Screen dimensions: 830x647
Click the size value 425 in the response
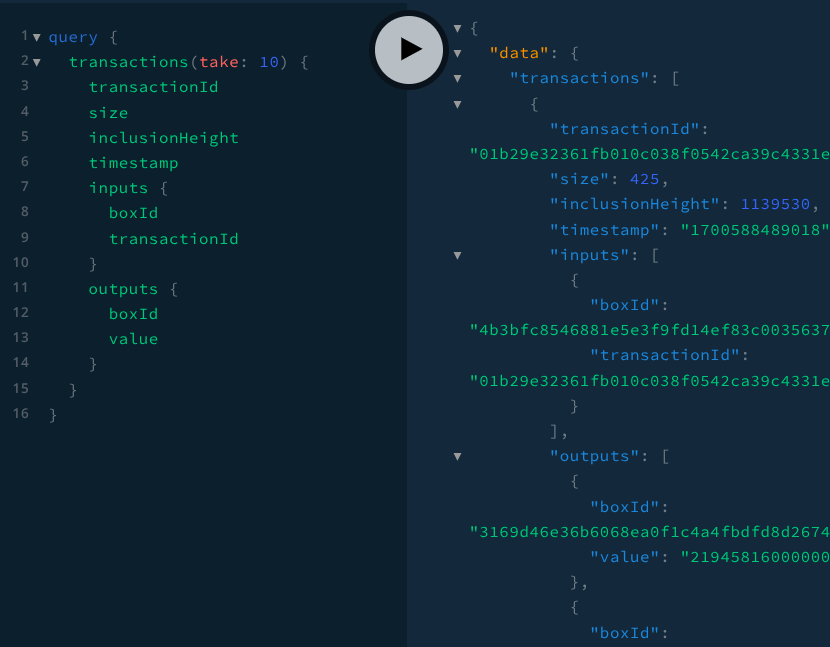pos(644,179)
